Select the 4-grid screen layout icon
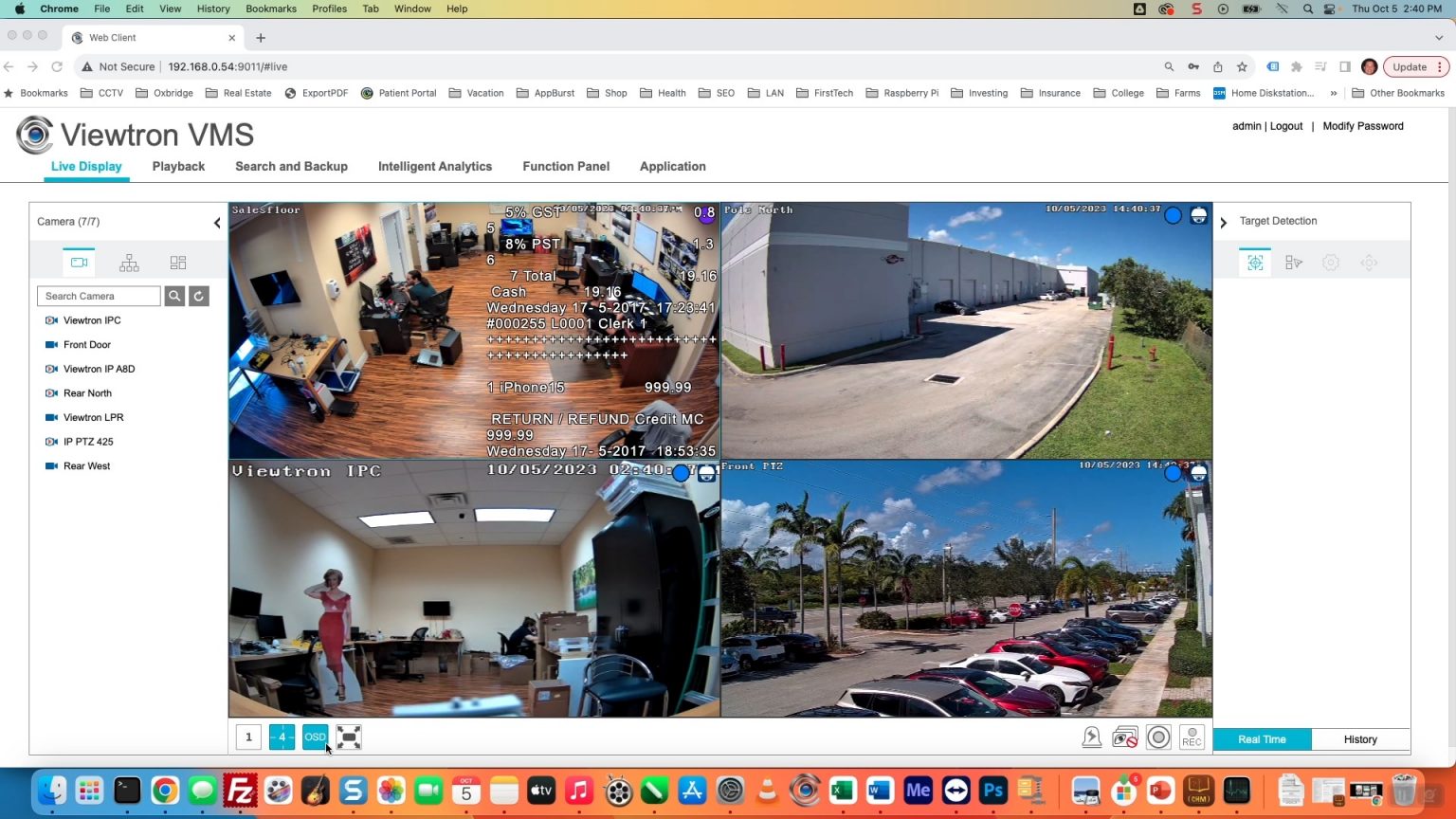The image size is (1456, 819). pos(282,737)
